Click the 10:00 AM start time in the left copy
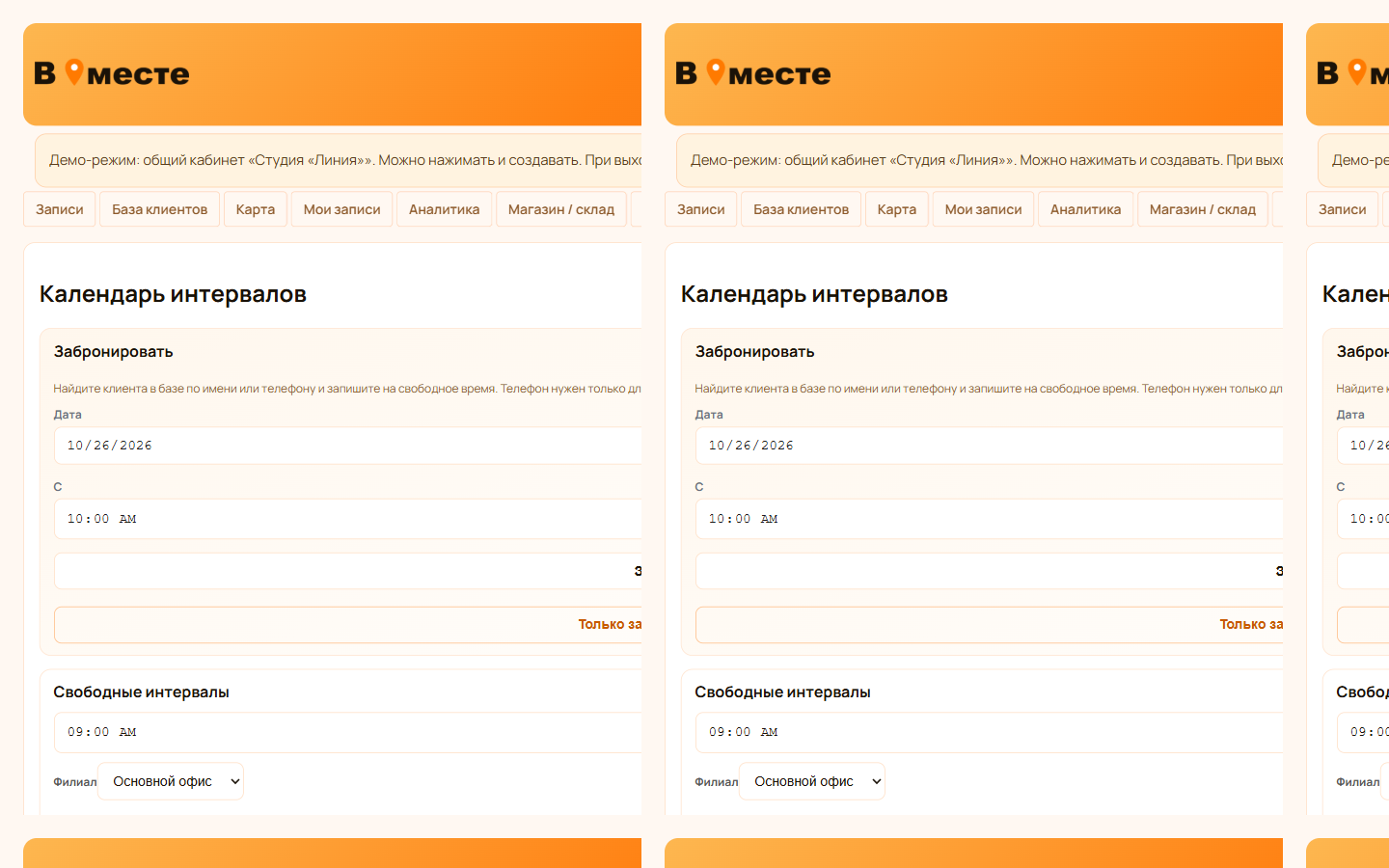The height and width of the screenshot is (868, 1389). tap(347, 519)
